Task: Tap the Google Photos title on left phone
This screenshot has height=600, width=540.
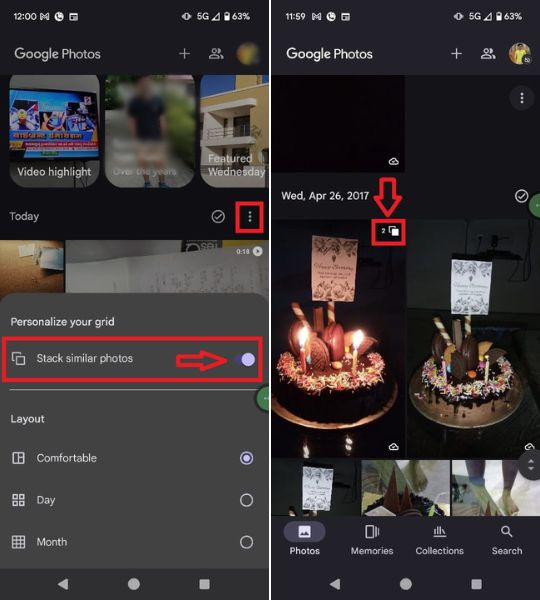Action: pos(57,54)
